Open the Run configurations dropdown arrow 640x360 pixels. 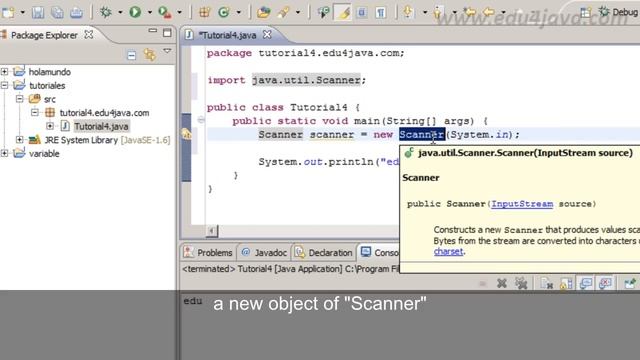(x=149, y=13)
